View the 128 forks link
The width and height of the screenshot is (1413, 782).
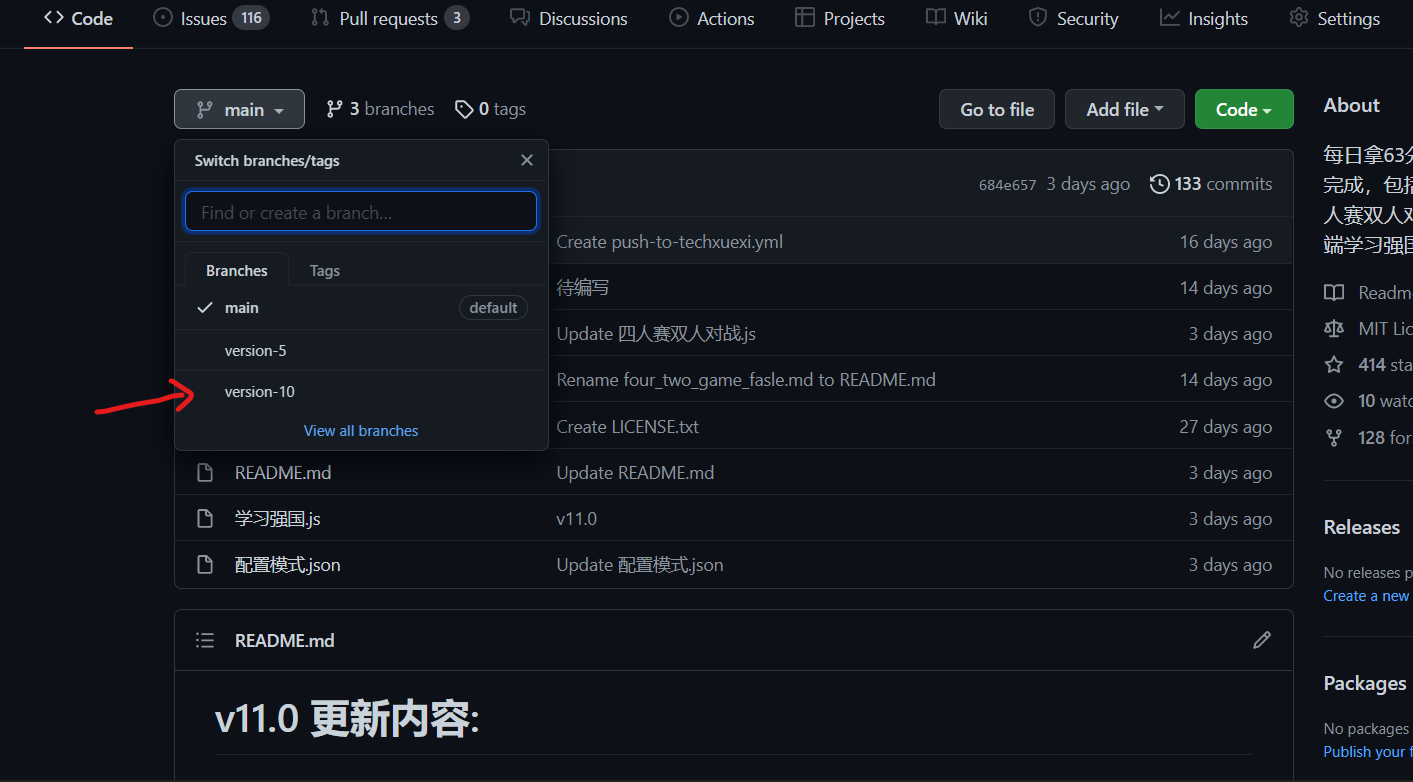click(x=1368, y=438)
